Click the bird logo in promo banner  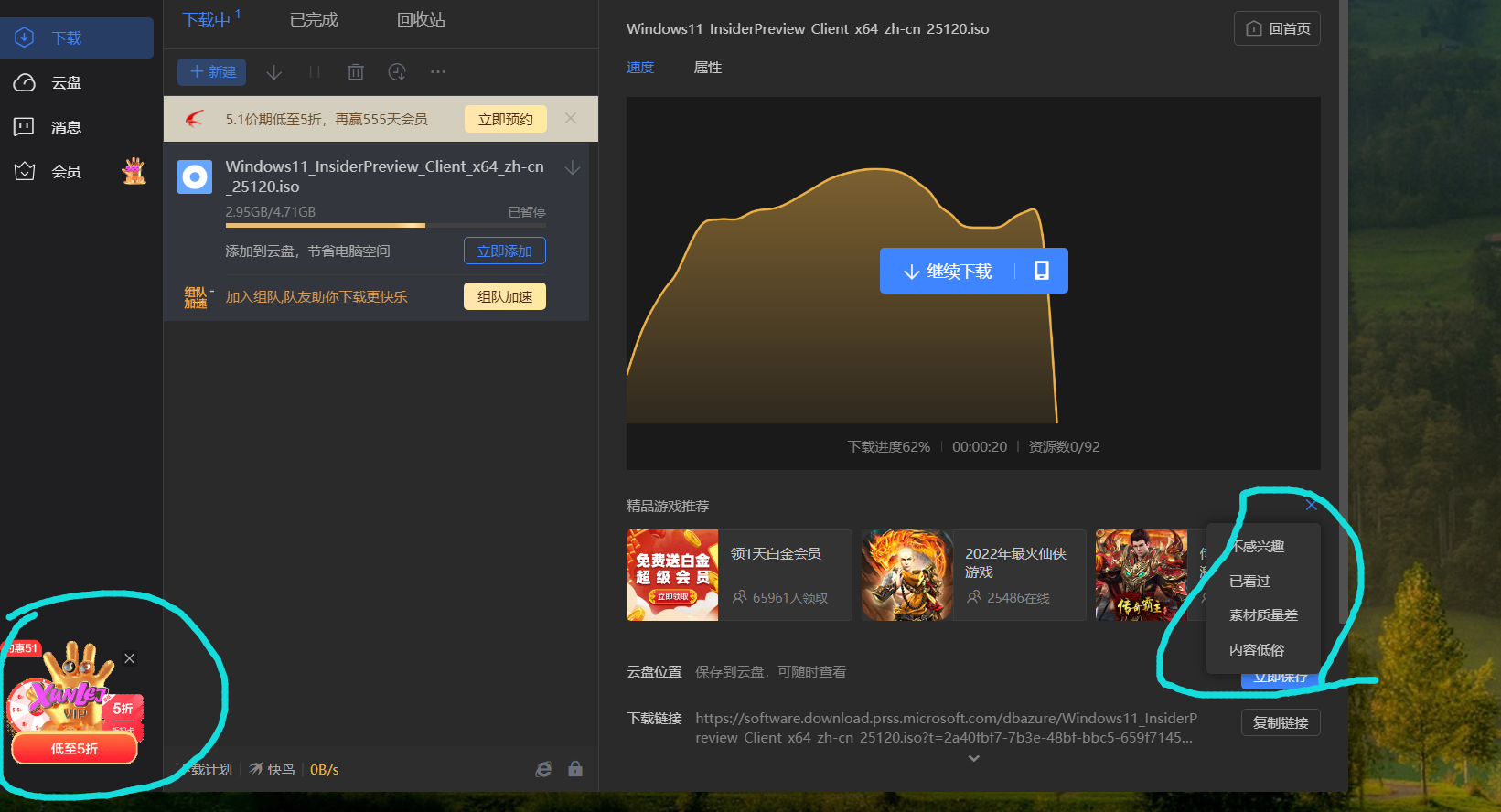coord(195,119)
